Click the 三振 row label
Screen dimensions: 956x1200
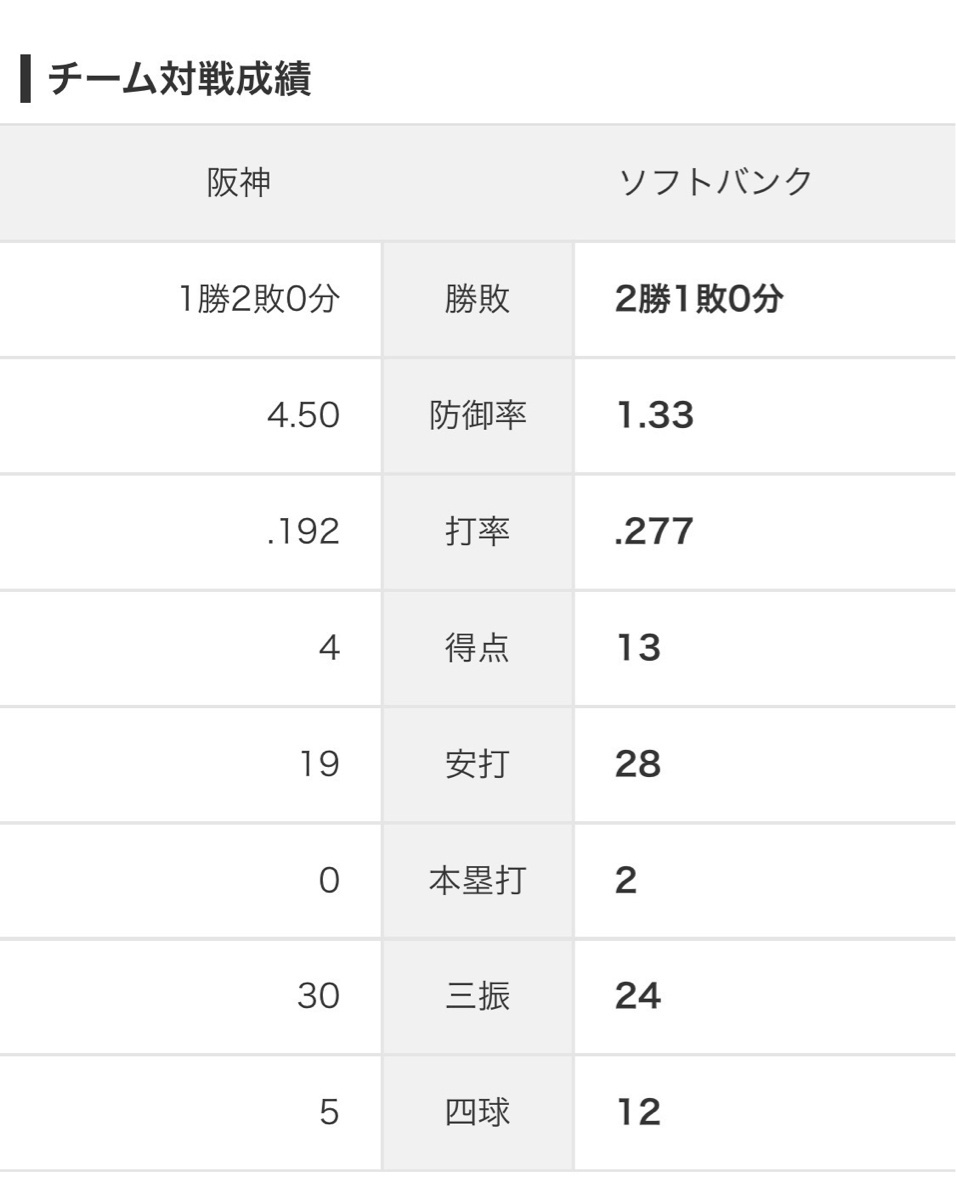(477, 997)
